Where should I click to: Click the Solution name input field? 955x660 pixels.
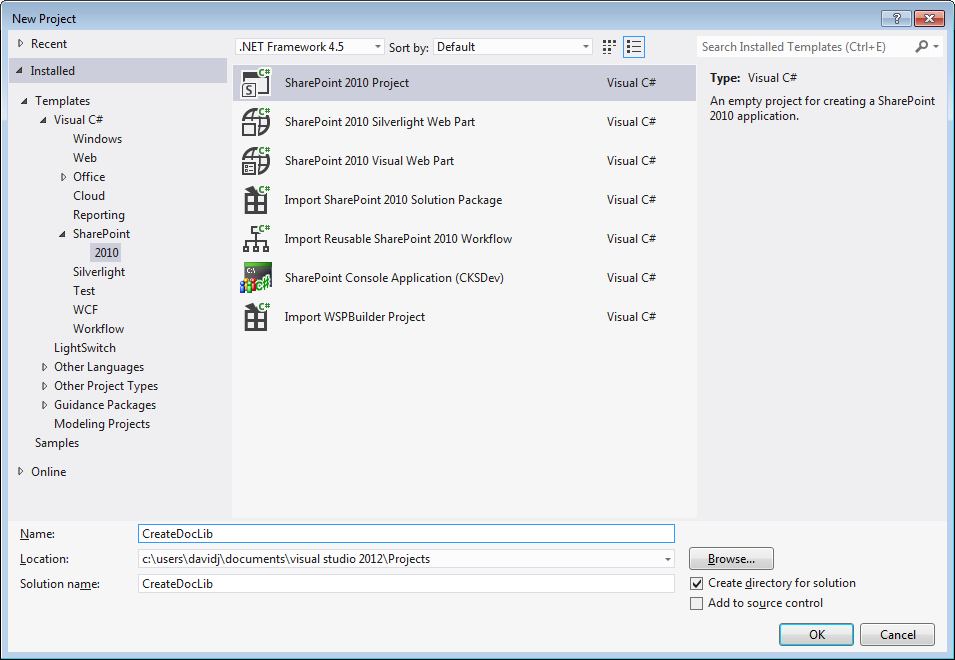tap(406, 583)
